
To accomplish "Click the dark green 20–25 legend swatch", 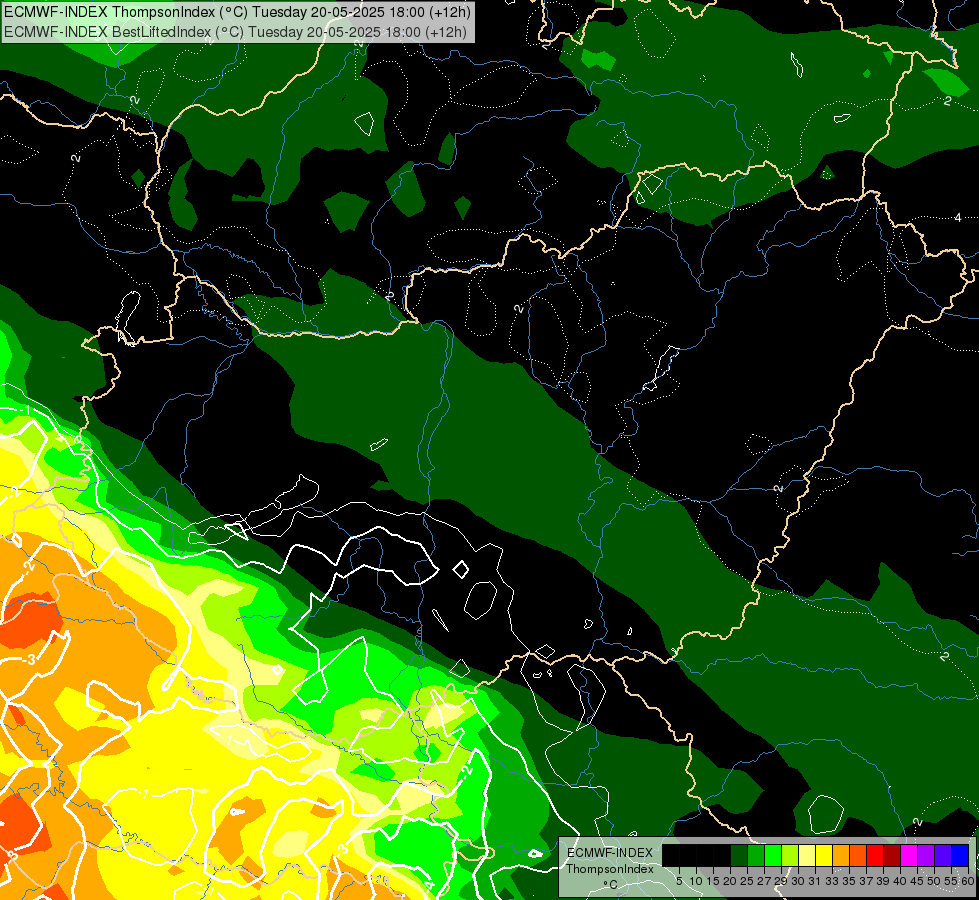I will pos(739,855).
